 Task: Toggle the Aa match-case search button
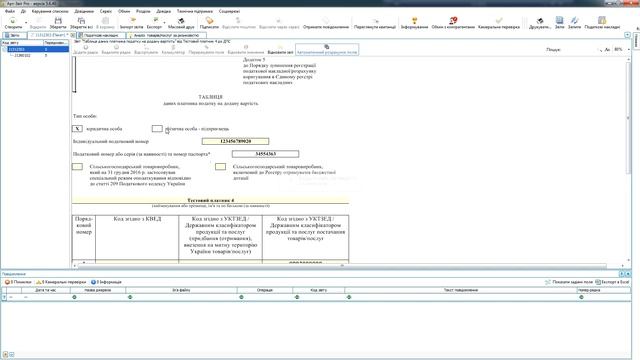[607, 49]
